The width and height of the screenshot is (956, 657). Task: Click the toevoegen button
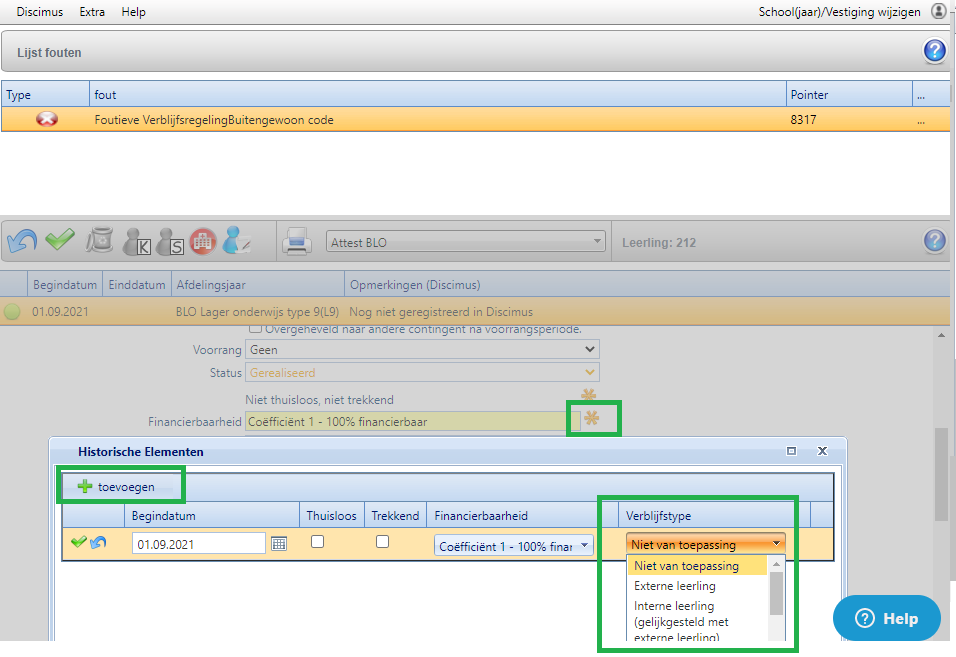[120, 487]
